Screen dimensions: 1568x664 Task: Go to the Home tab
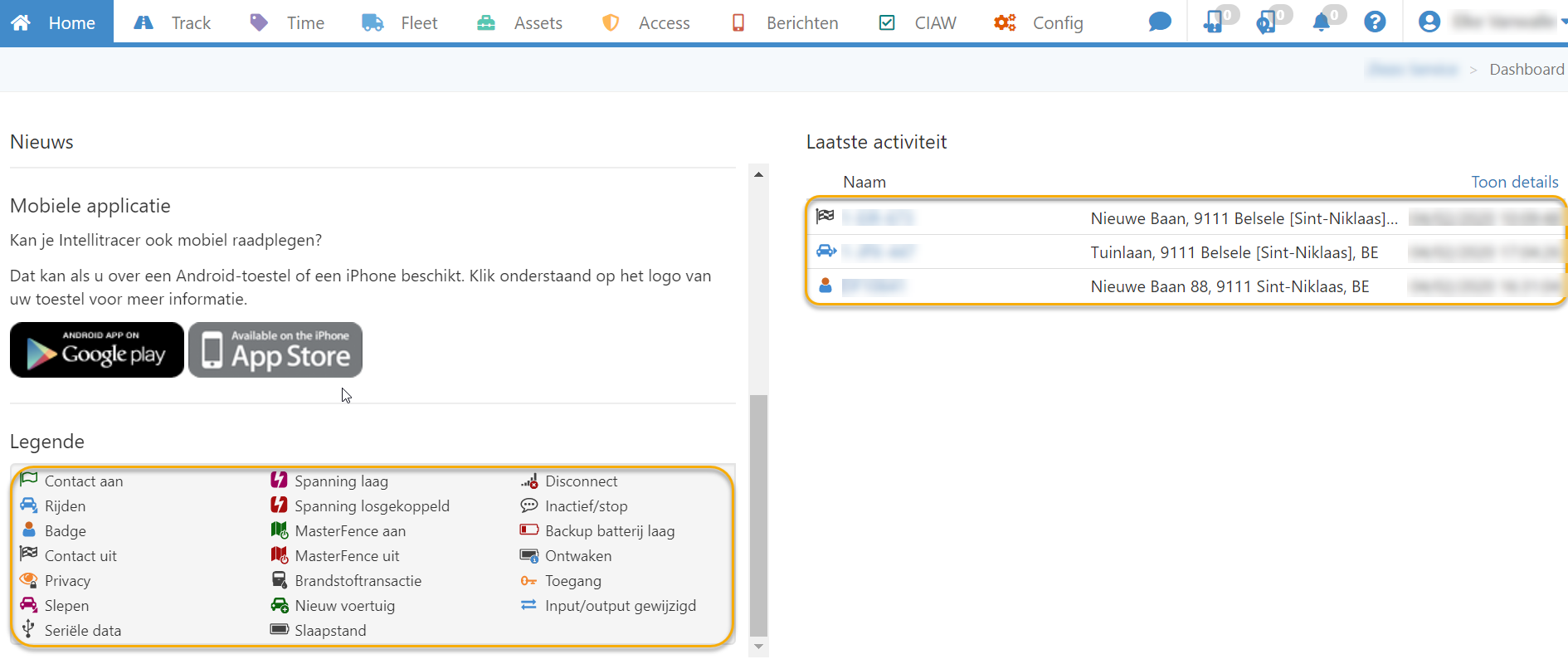pos(56,23)
